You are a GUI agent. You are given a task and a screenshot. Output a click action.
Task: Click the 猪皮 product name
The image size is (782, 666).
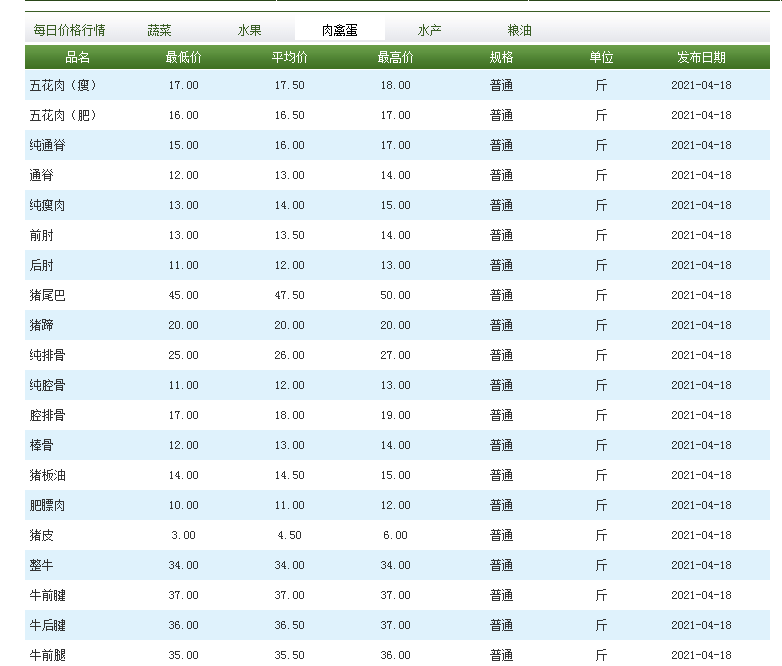pos(41,535)
